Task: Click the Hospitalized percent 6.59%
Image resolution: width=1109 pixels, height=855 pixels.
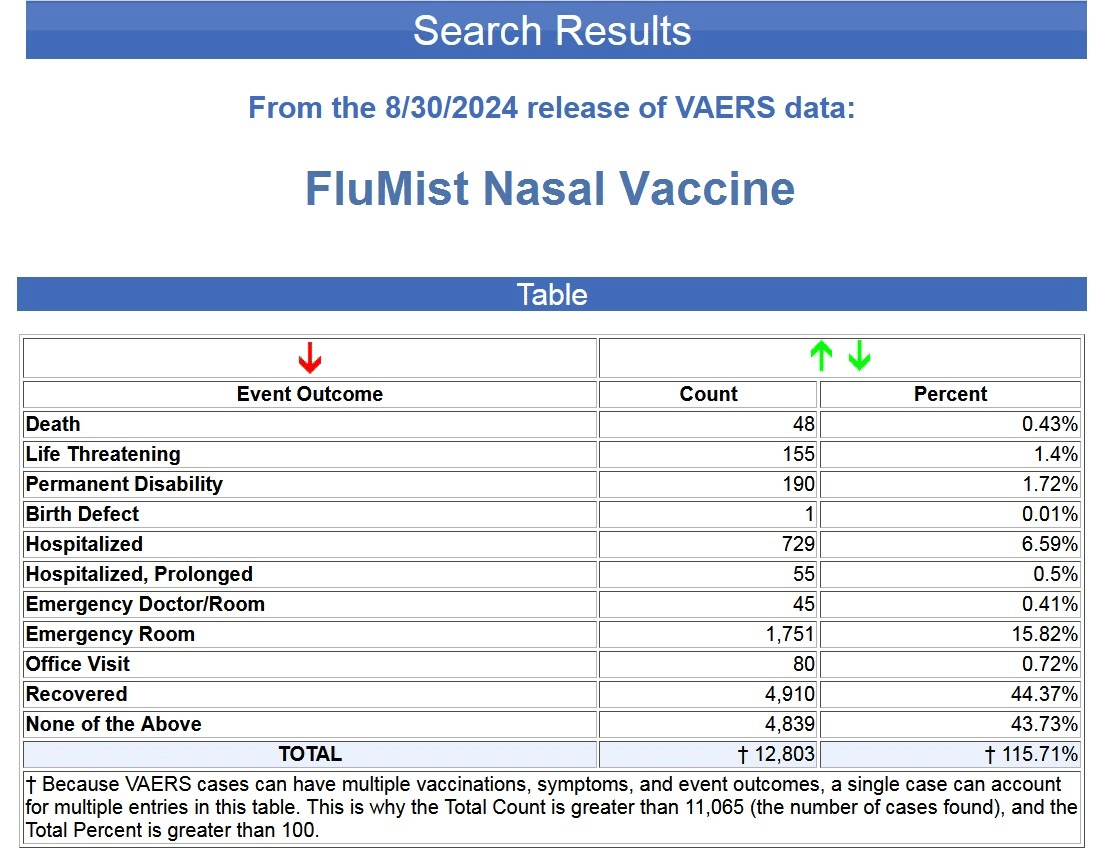Action: click(1050, 544)
